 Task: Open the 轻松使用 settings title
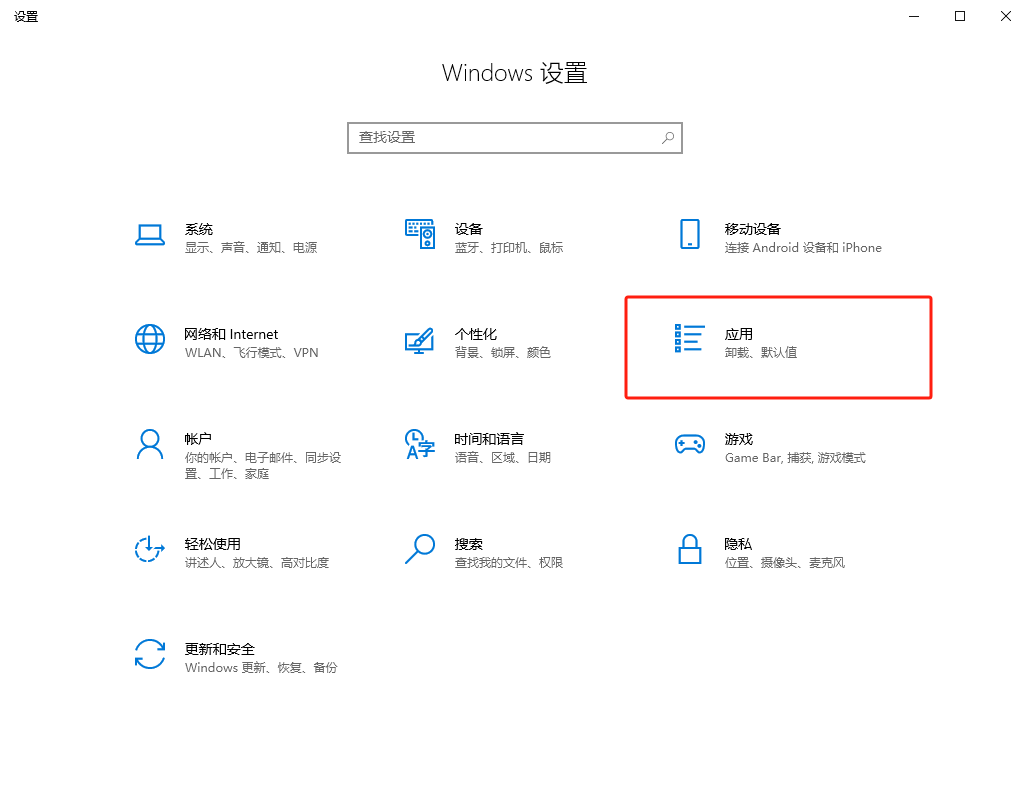(213, 544)
